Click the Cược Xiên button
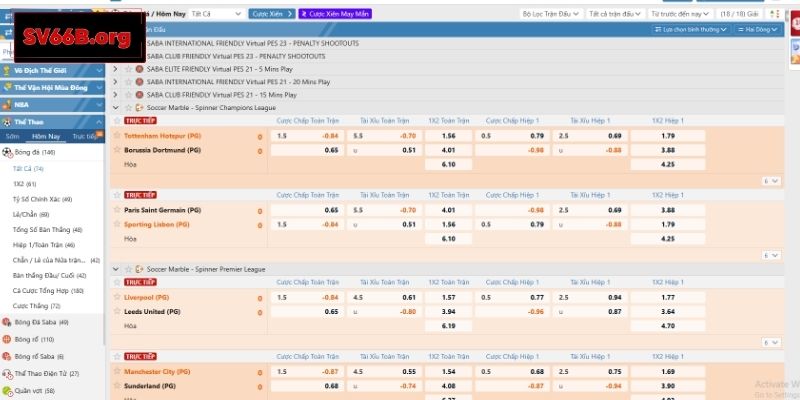This screenshot has width=800, height=400. 273,15
